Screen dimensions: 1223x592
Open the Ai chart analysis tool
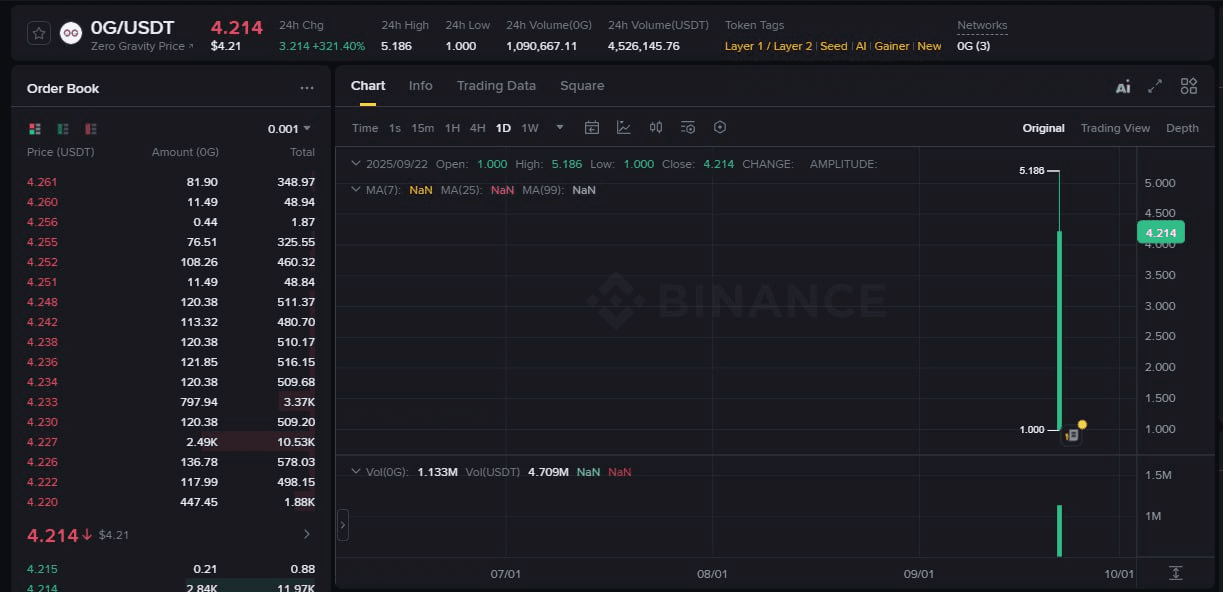coord(1123,87)
